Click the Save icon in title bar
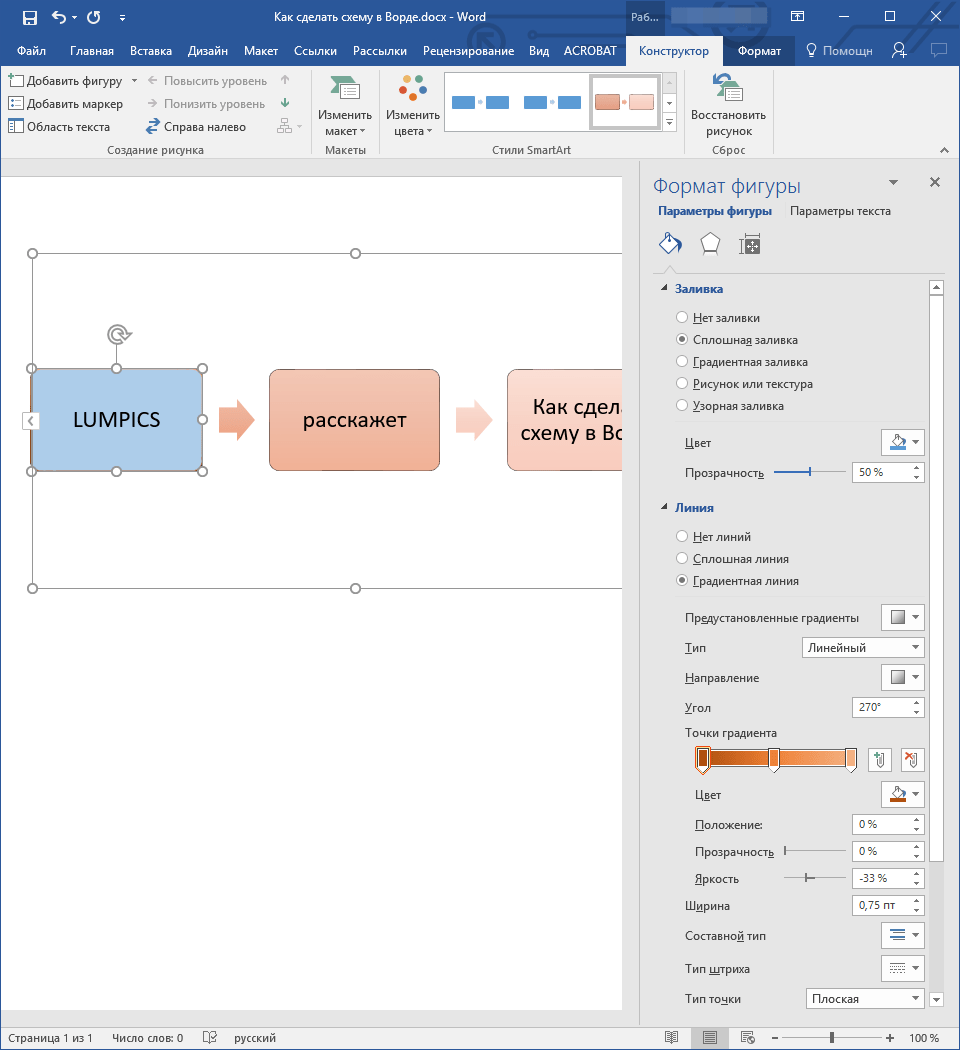This screenshot has width=960, height=1050. tap(29, 17)
